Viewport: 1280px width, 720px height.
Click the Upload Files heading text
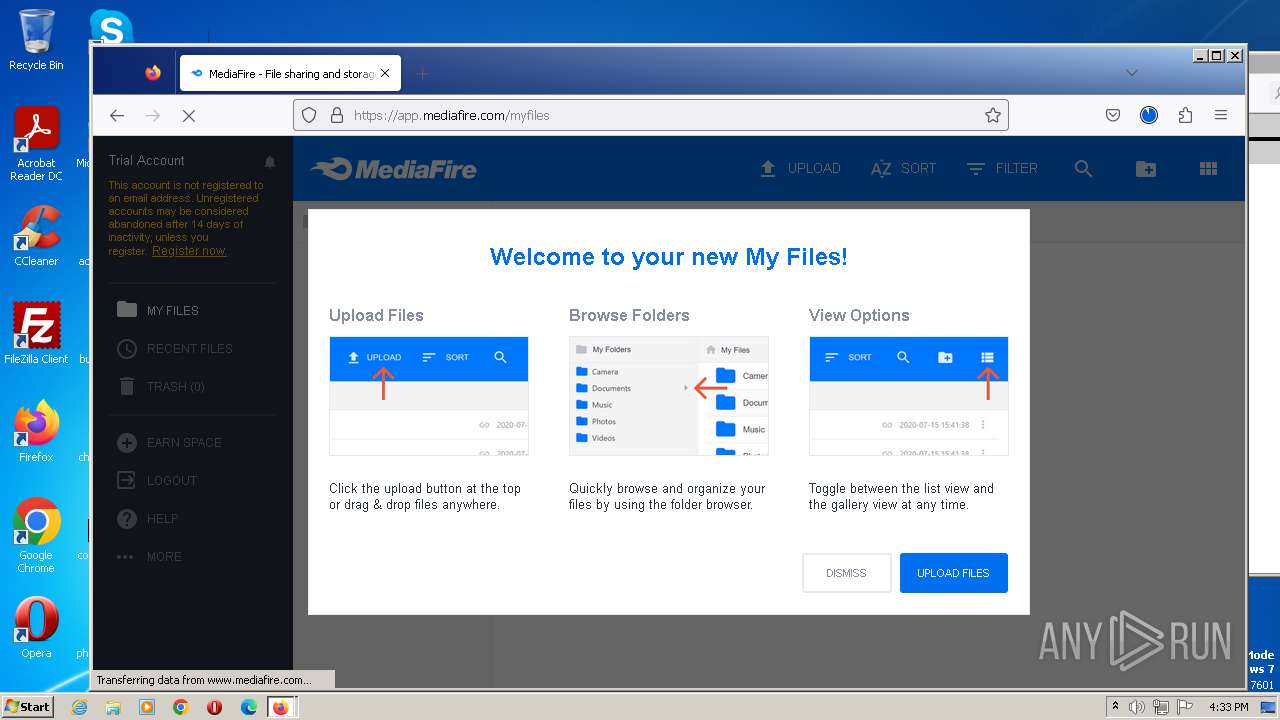[x=376, y=315]
